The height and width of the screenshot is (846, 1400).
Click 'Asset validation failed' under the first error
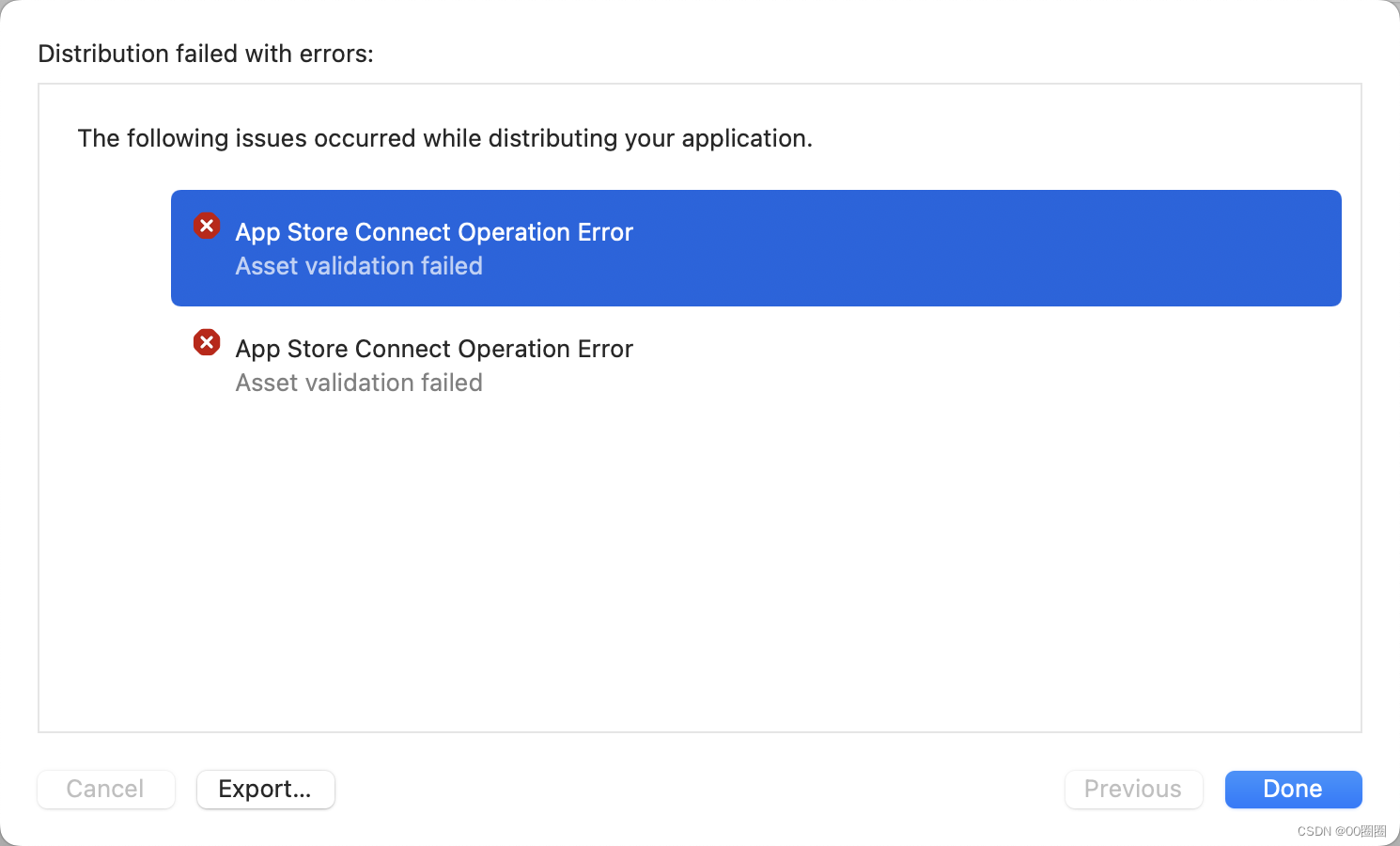pos(359,266)
